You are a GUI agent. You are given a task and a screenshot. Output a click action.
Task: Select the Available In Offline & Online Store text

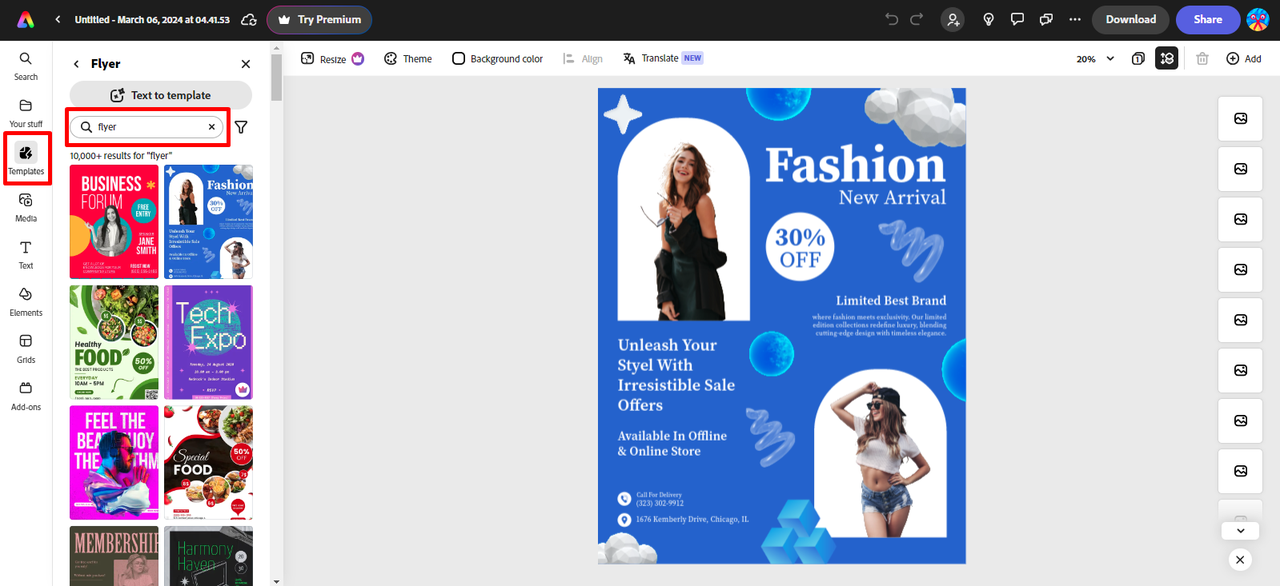(x=672, y=443)
